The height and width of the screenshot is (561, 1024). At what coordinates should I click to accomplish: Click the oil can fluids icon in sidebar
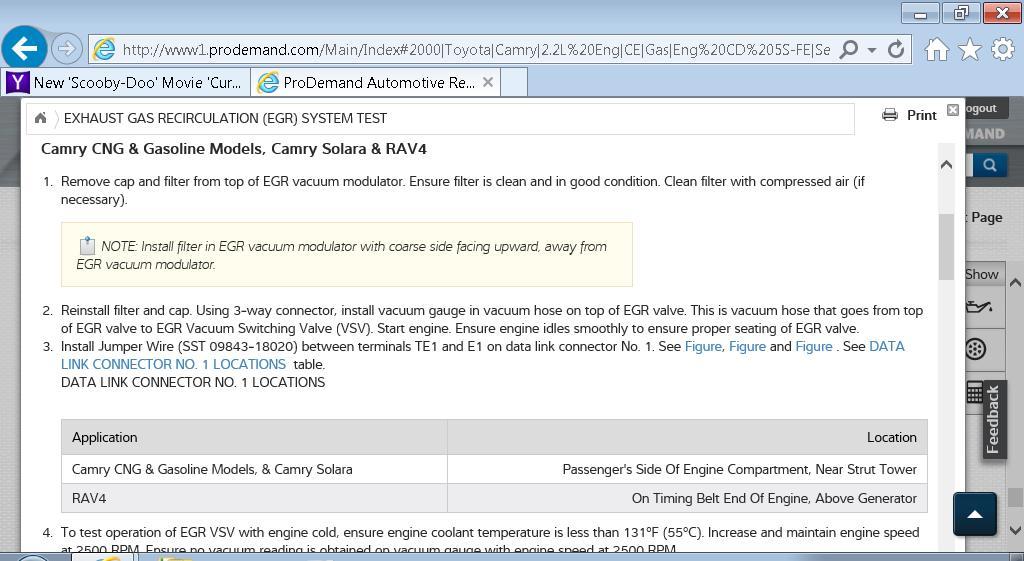[978, 306]
